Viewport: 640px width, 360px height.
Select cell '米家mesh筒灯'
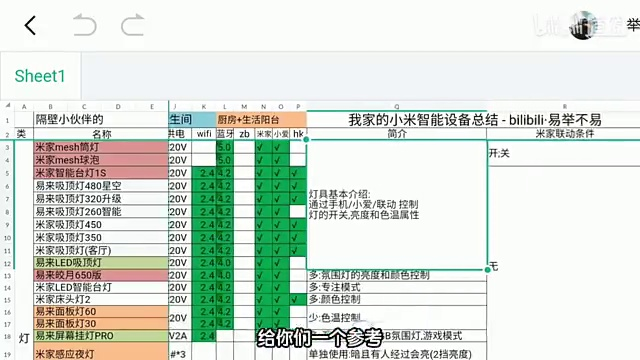pyautogui.click(x=101, y=147)
